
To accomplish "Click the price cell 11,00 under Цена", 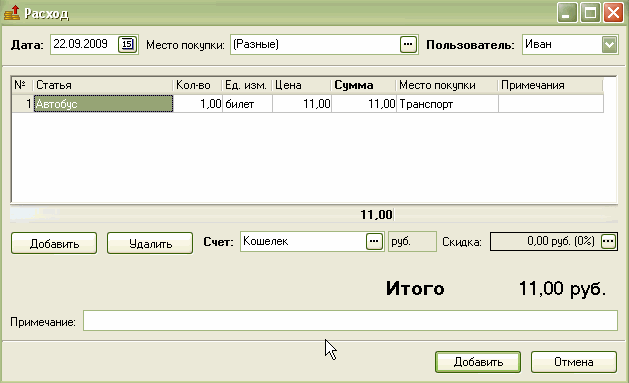I will [302, 104].
